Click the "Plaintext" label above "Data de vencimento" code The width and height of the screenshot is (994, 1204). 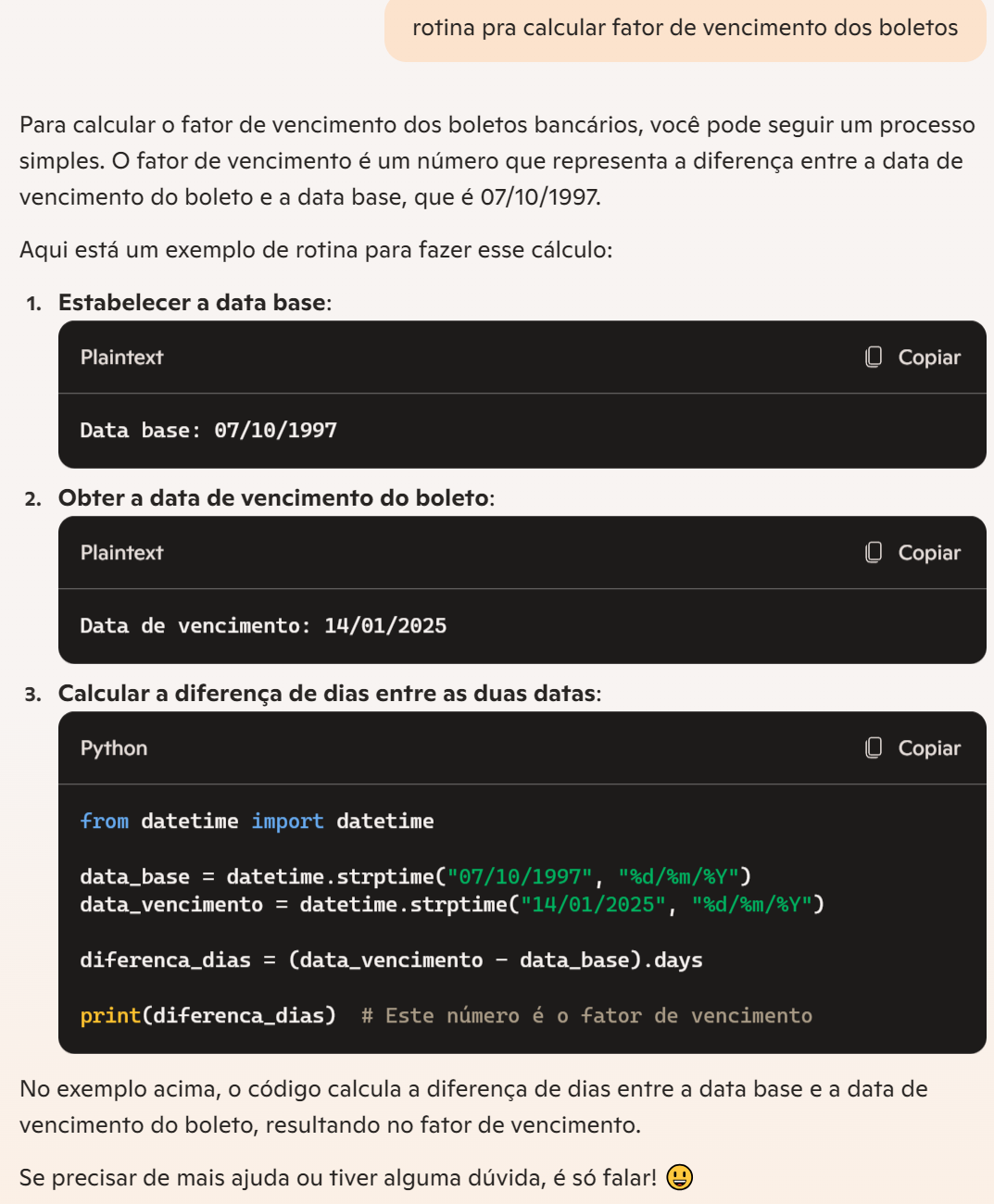[x=121, y=553]
